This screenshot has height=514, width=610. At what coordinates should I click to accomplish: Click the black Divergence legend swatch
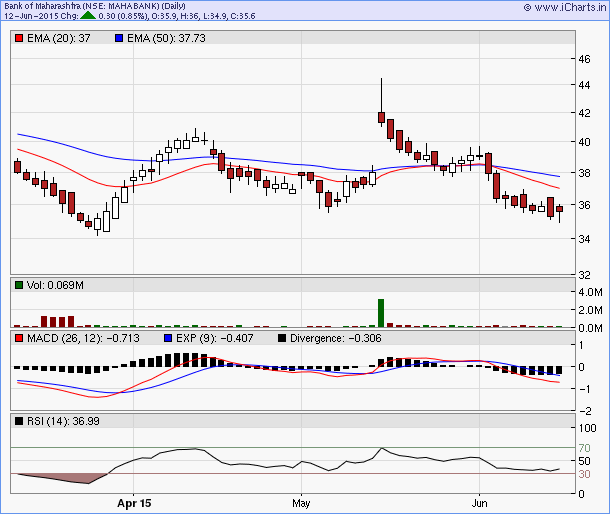pyautogui.click(x=282, y=338)
